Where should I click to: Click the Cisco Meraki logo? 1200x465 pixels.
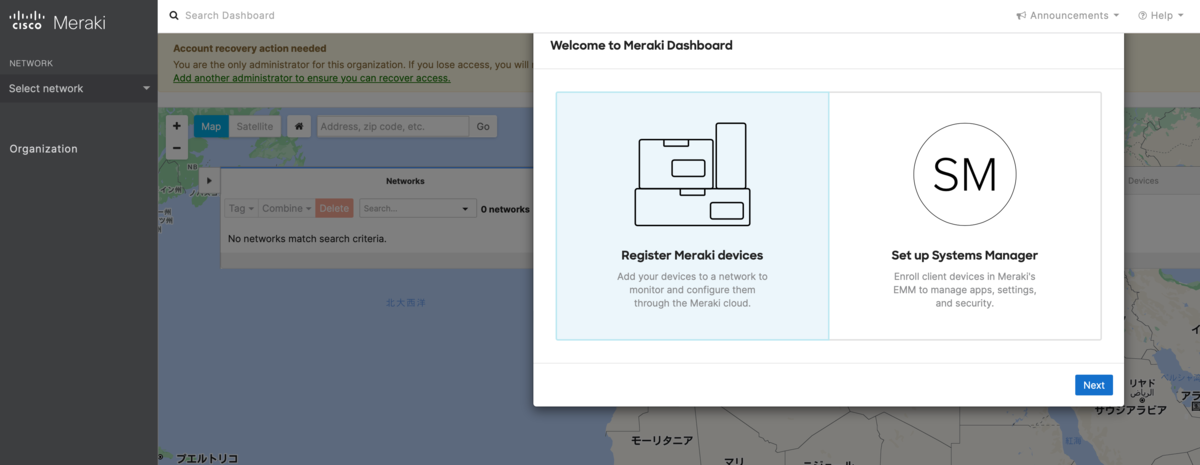[x=57, y=22]
